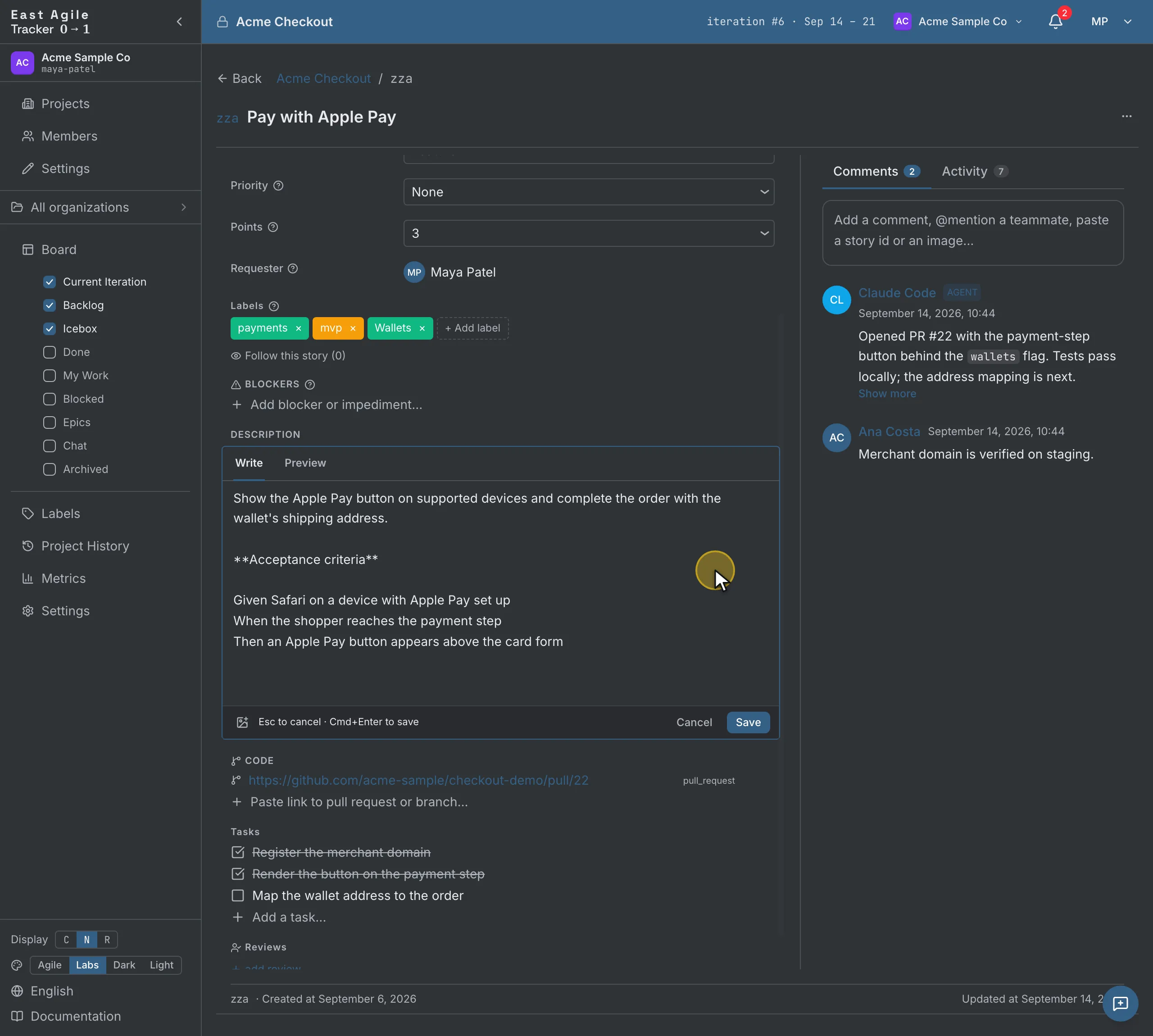Click the Blockers help question icon
The width and height of the screenshot is (1153, 1036).
[x=309, y=385]
